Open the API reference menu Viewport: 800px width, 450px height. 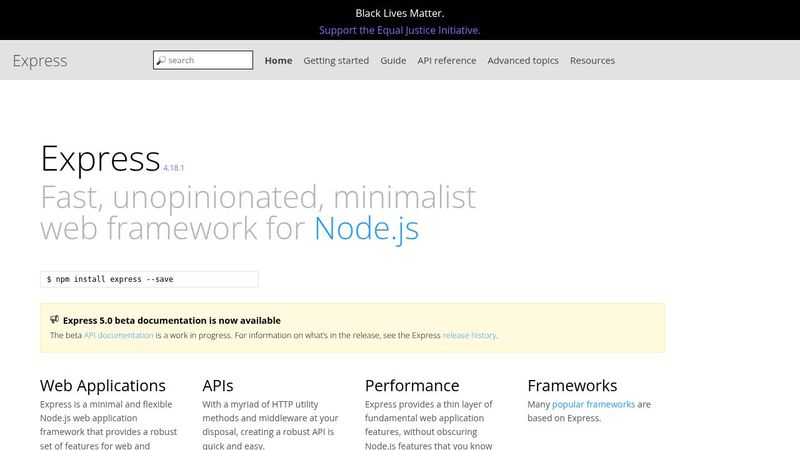click(446, 60)
